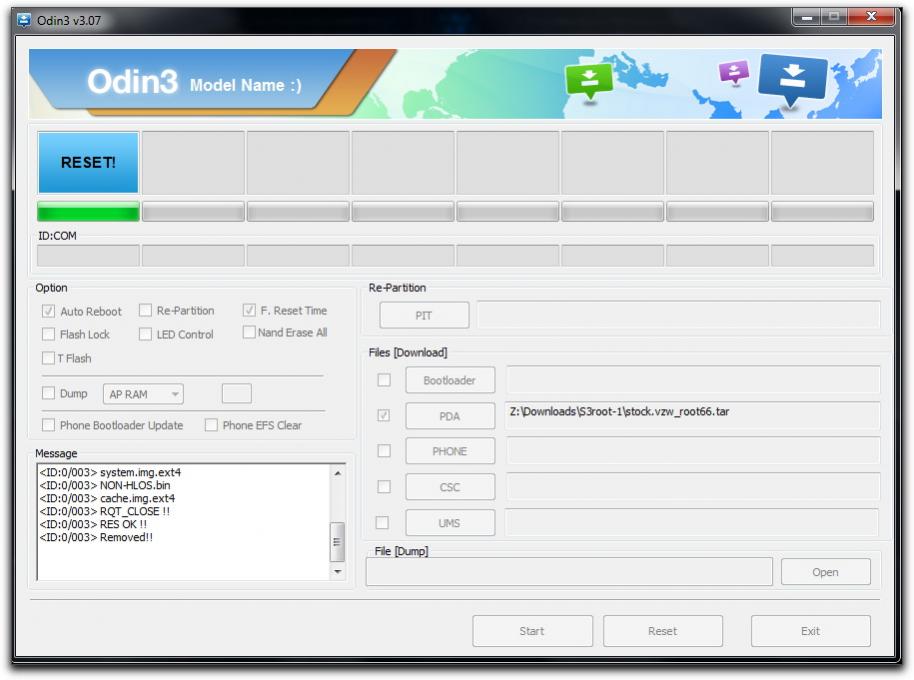Click the PDA file button
This screenshot has height=680, width=914.
450,416
